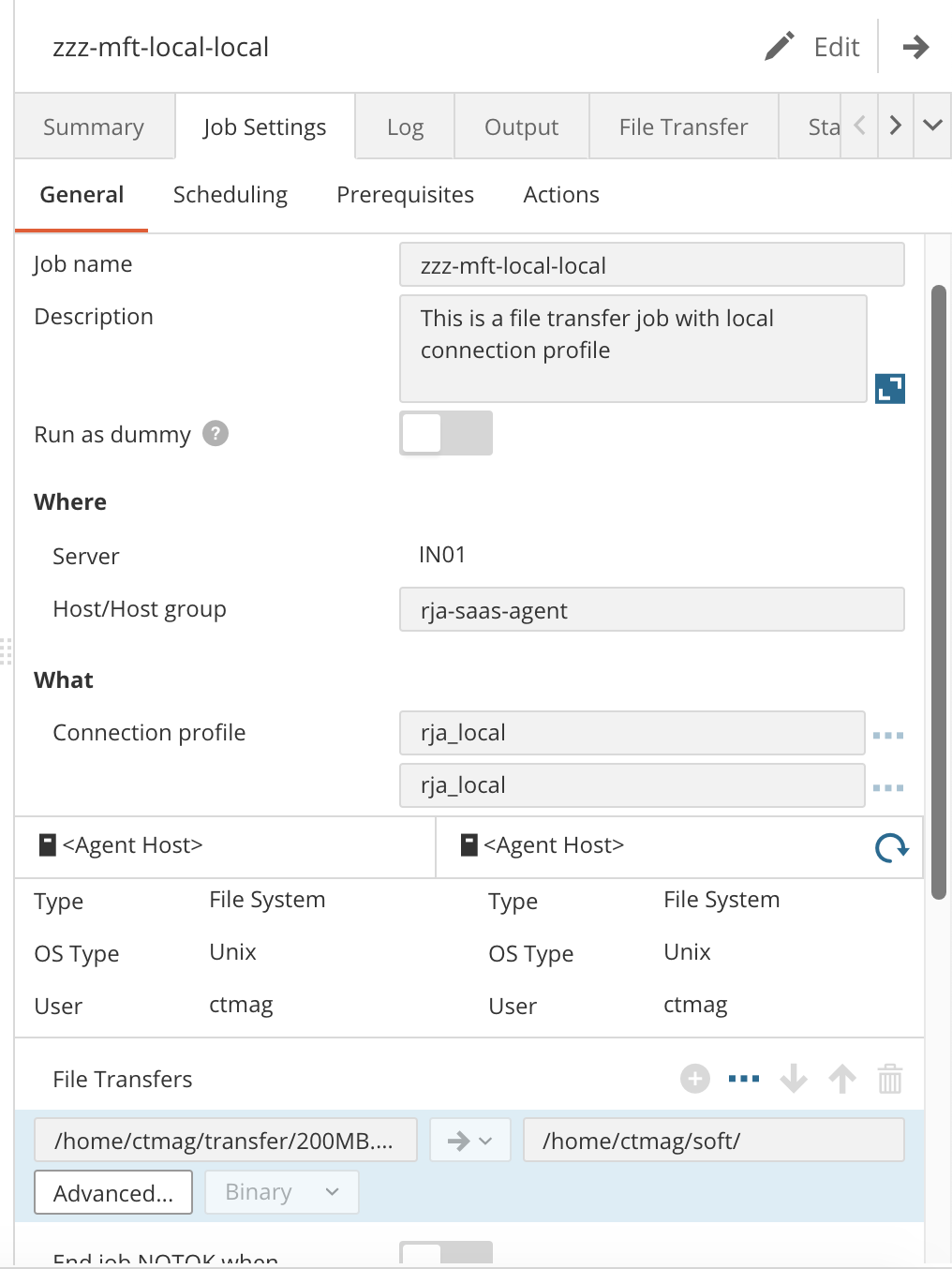Move the file transfer down
Image resolution: width=952 pixels, height=1269 pixels.
pos(794,1079)
